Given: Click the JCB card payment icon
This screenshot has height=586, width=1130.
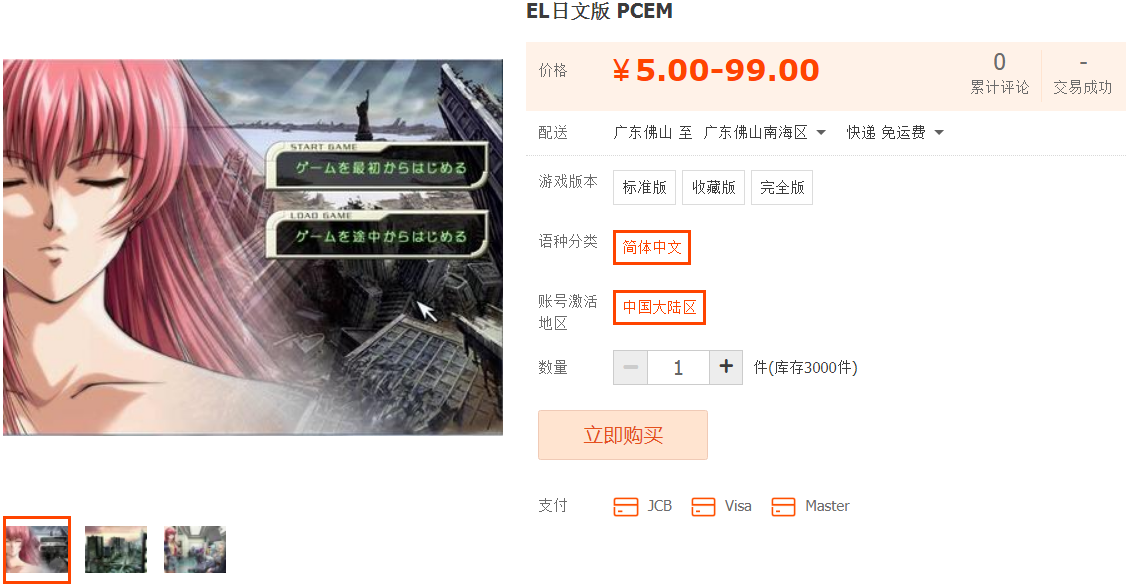Looking at the screenshot, I should tap(626, 507).
